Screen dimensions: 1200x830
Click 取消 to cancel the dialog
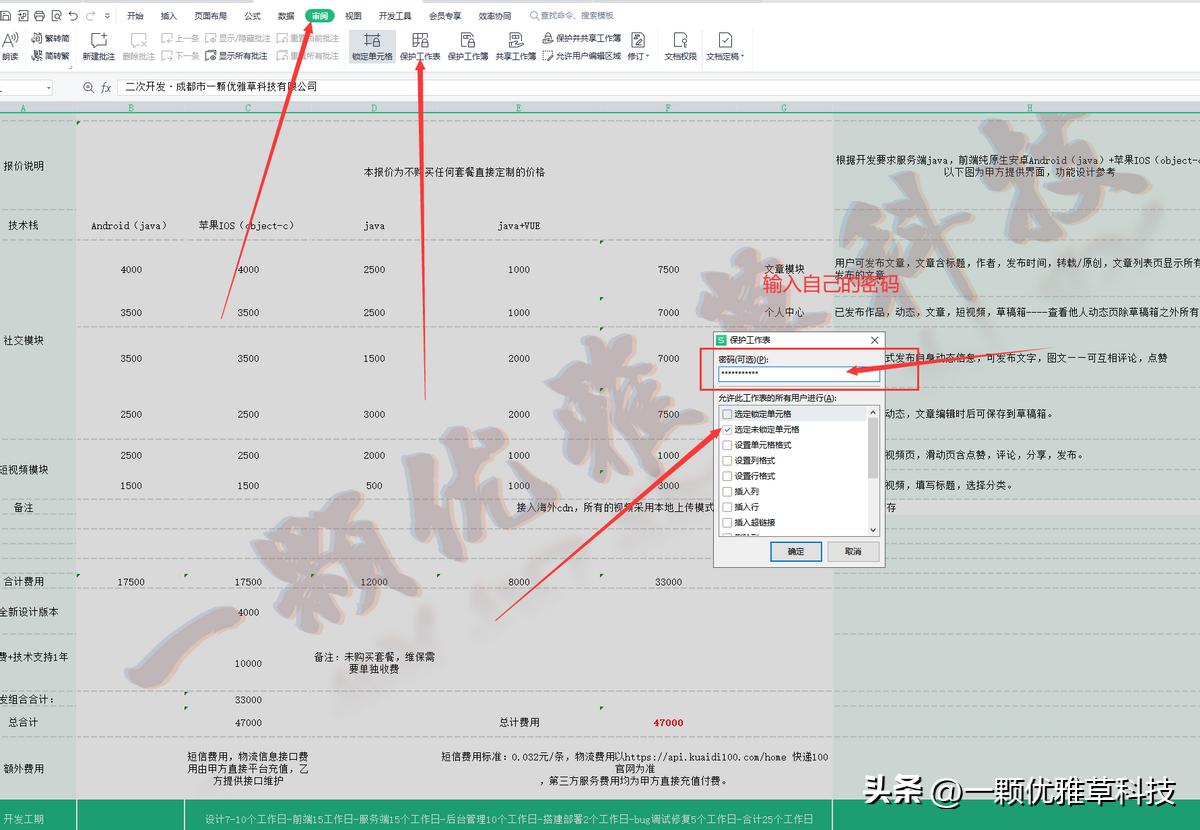pyautogui.click(x=852, y=552)
